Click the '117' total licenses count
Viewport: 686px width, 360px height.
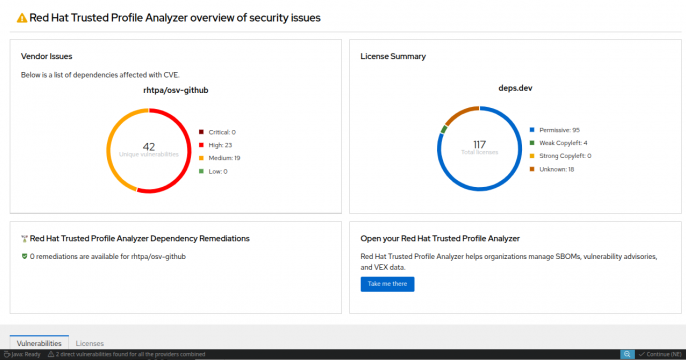(480, 144)
